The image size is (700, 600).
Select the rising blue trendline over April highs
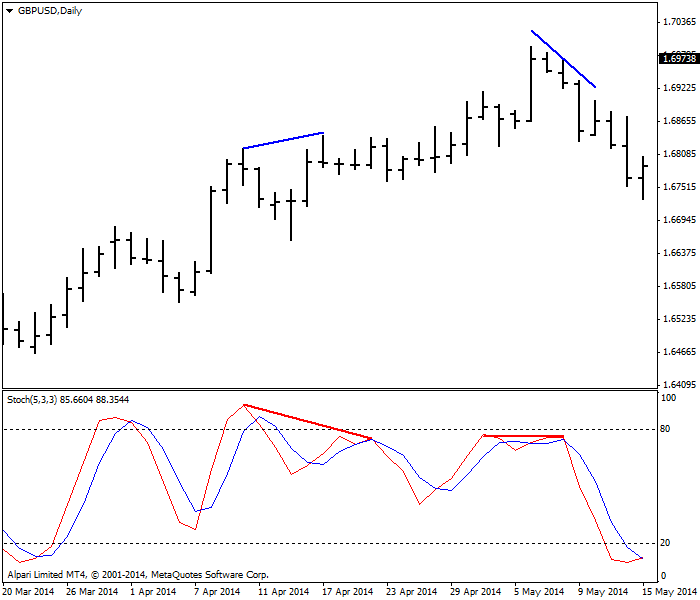(x=283, y=140)
